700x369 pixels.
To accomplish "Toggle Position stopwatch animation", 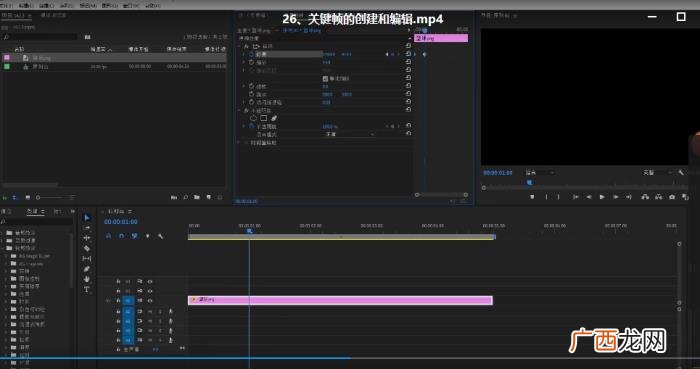I will click(x=251, y=54).
